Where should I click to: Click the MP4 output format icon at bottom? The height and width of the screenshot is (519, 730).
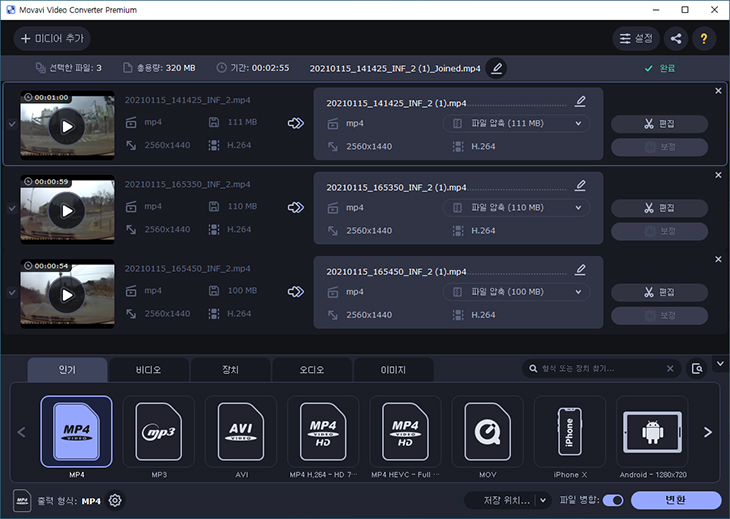point(22,500)
